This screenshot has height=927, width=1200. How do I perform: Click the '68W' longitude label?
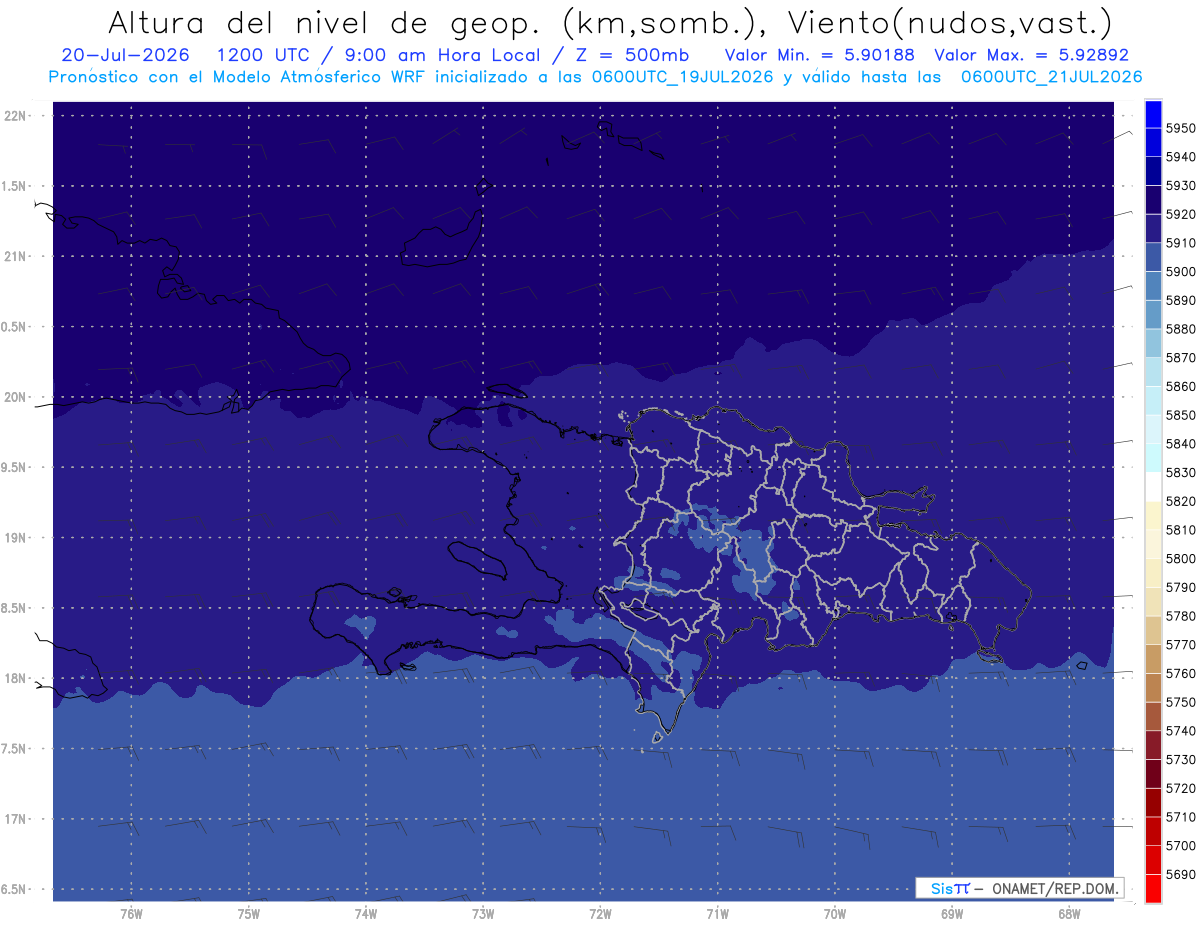pos(1068,914)
